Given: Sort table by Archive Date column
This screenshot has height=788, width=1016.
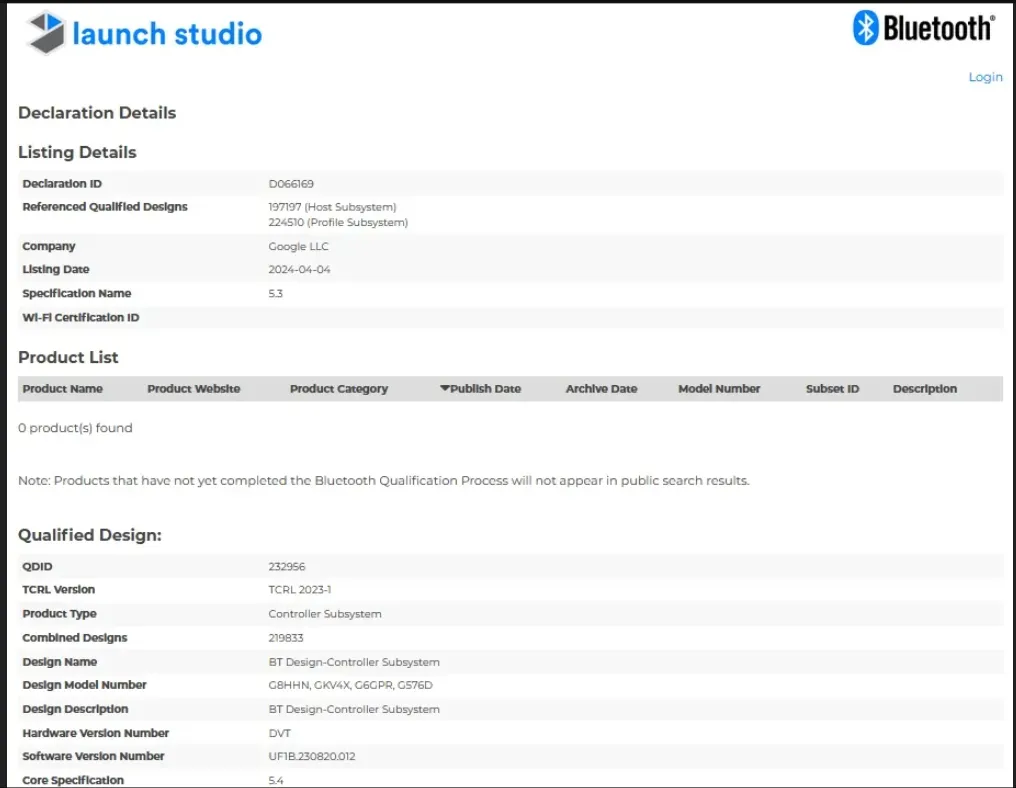Looking at the screenshot, I should (x=601, y=389).
